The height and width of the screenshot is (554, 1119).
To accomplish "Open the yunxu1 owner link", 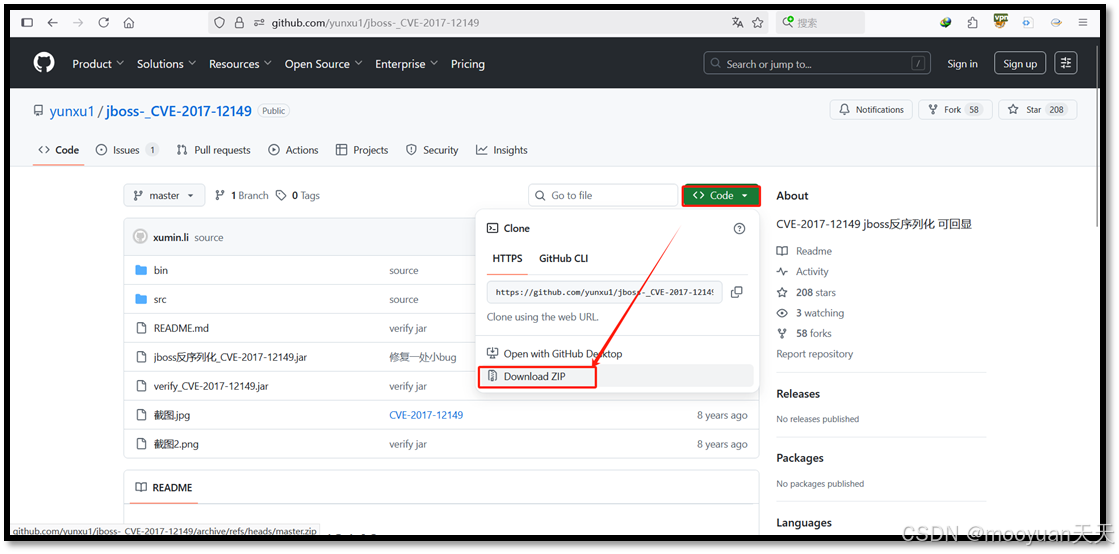I will [71, 111].
